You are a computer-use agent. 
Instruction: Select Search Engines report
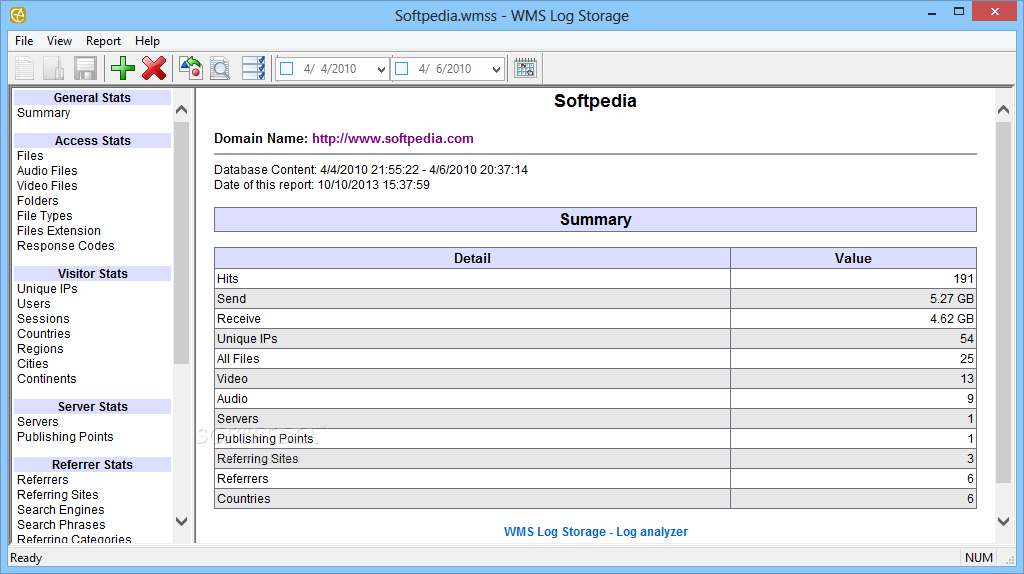coord(61,510)
